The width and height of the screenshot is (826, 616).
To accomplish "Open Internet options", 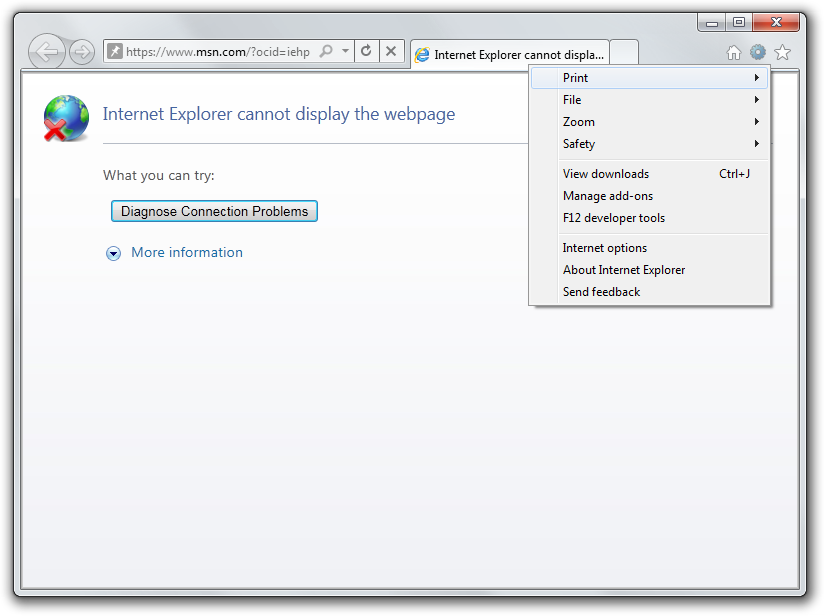I will coord(649,248).
